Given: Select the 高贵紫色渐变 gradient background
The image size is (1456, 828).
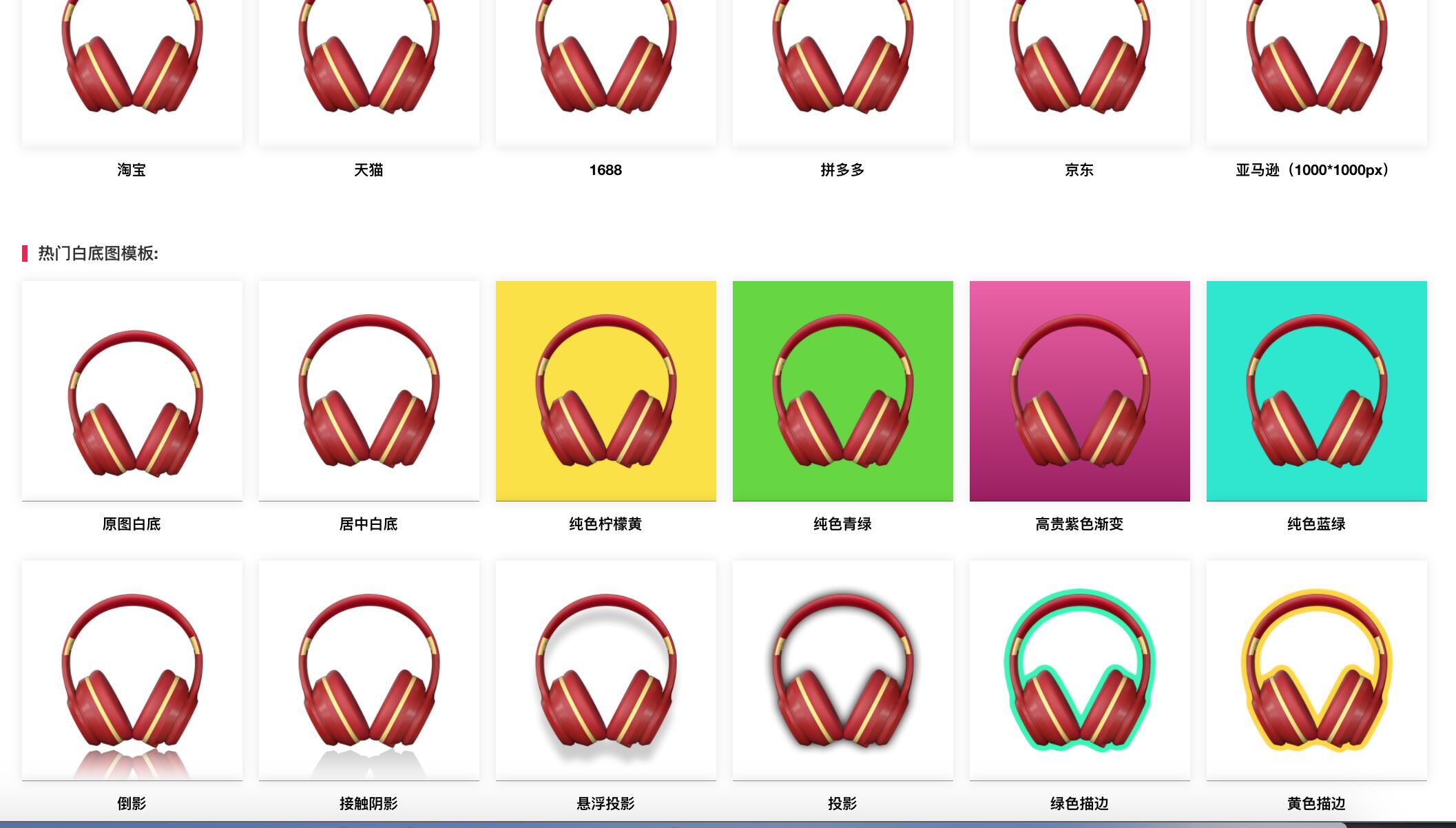Looking at the screenshot, I should [1079, 391].
